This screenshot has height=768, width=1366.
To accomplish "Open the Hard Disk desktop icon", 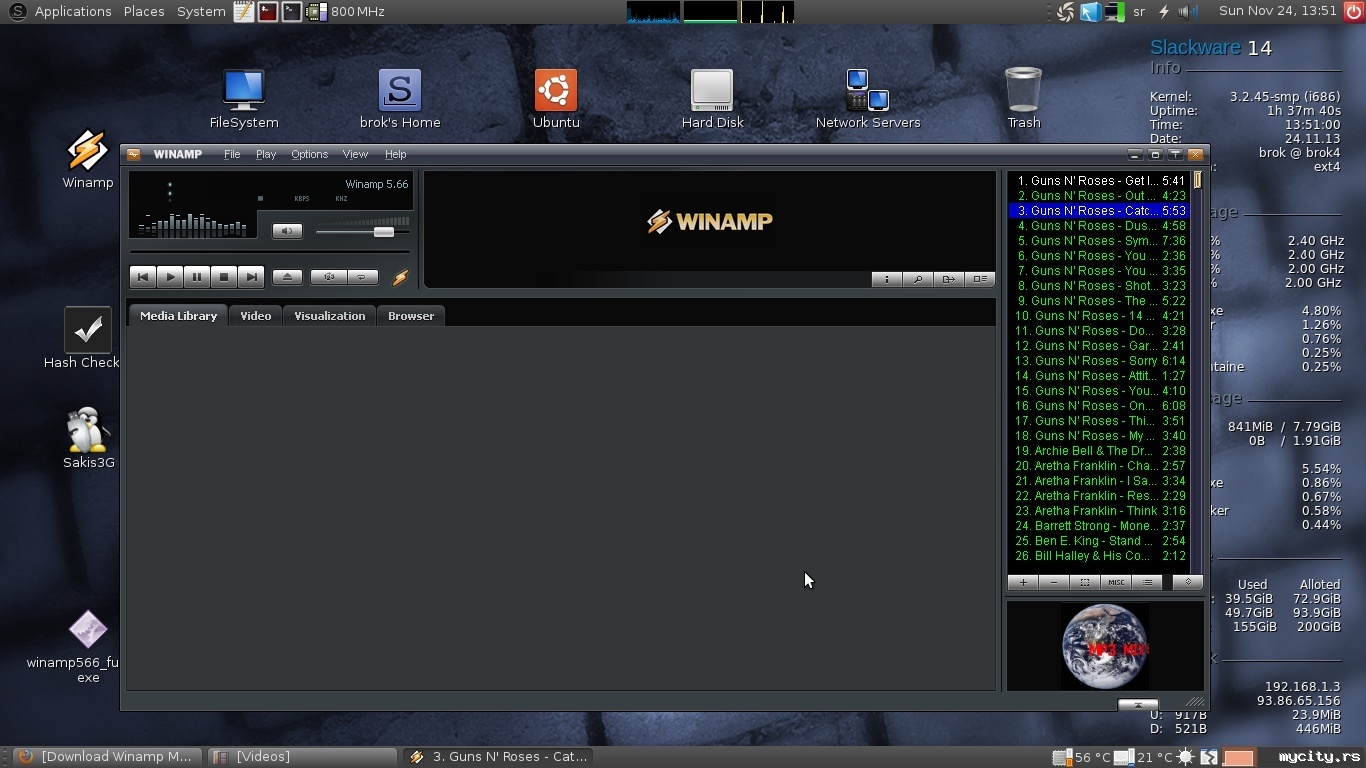I will [712, 99].
